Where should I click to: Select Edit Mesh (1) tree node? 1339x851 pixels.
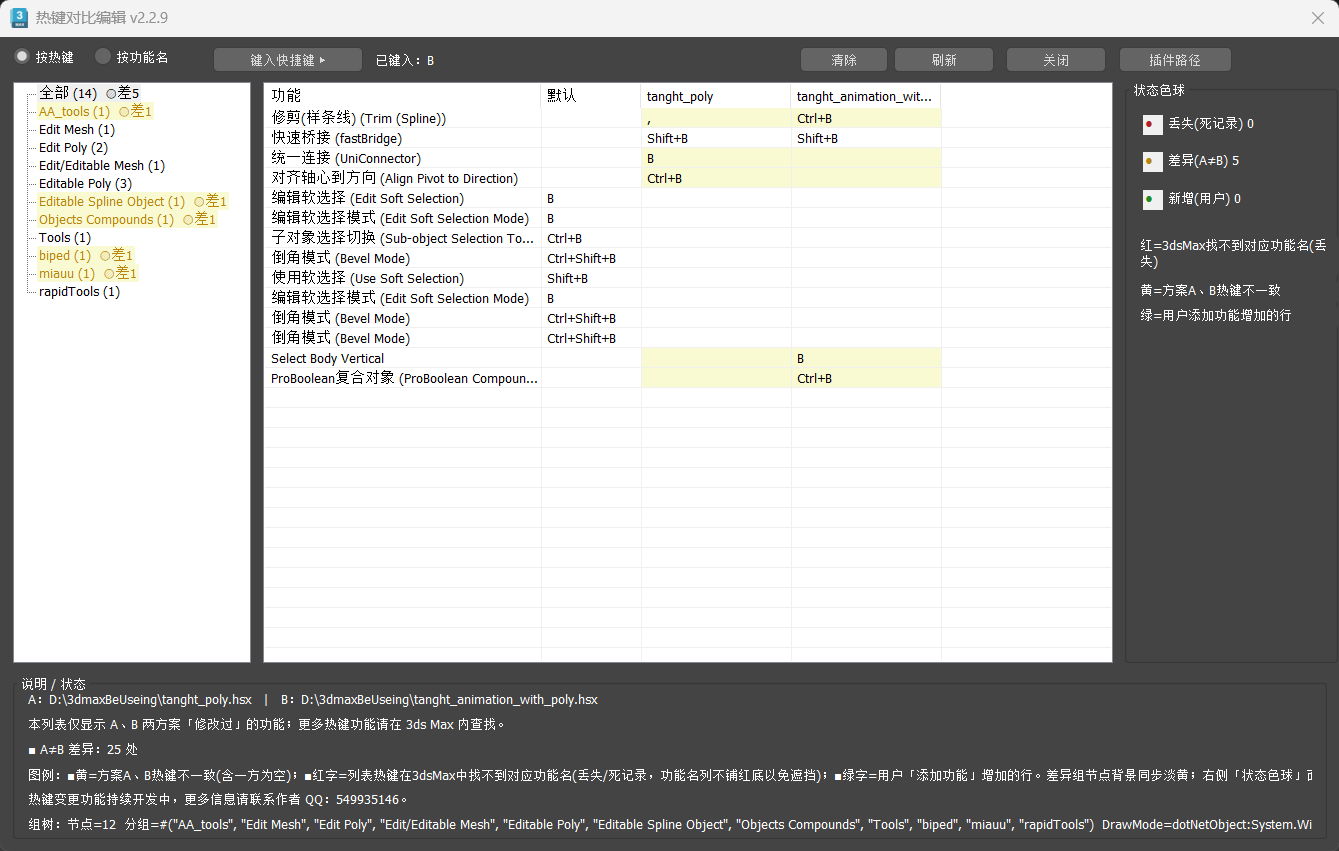point(77,129)
